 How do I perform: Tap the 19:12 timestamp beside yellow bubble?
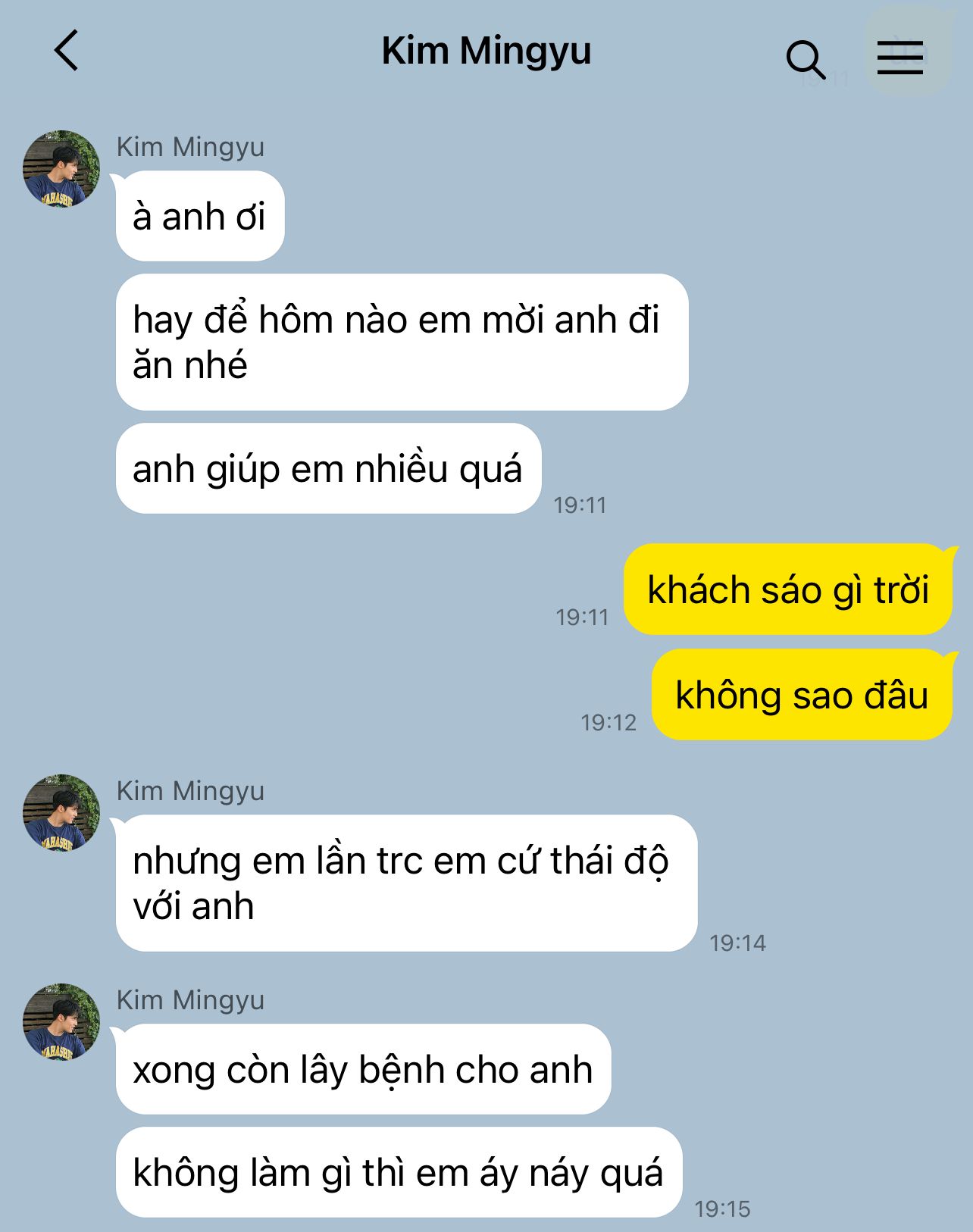pos(609,722)
